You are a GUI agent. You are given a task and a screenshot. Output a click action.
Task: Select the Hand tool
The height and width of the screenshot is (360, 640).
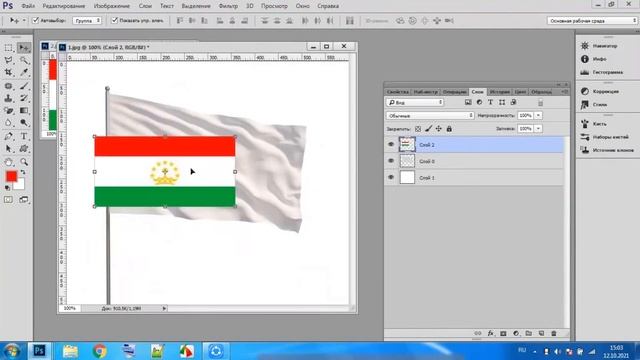click(x=9, y=162)
